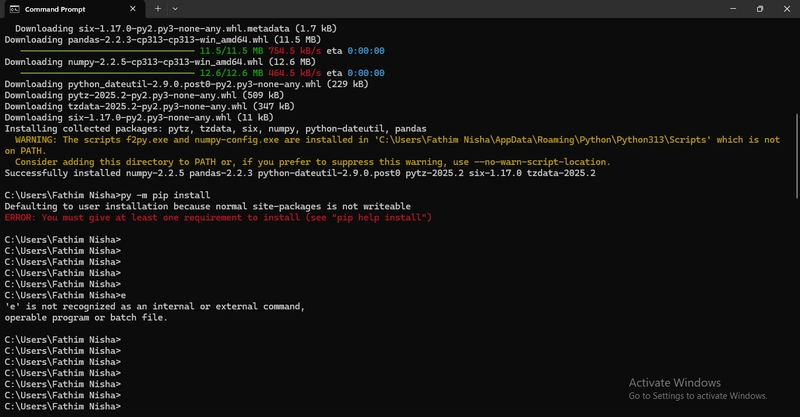Click the vertical scrollbar thumb
Image resolution: width=800 pixels, height=417 pixels.
[797, 156]
